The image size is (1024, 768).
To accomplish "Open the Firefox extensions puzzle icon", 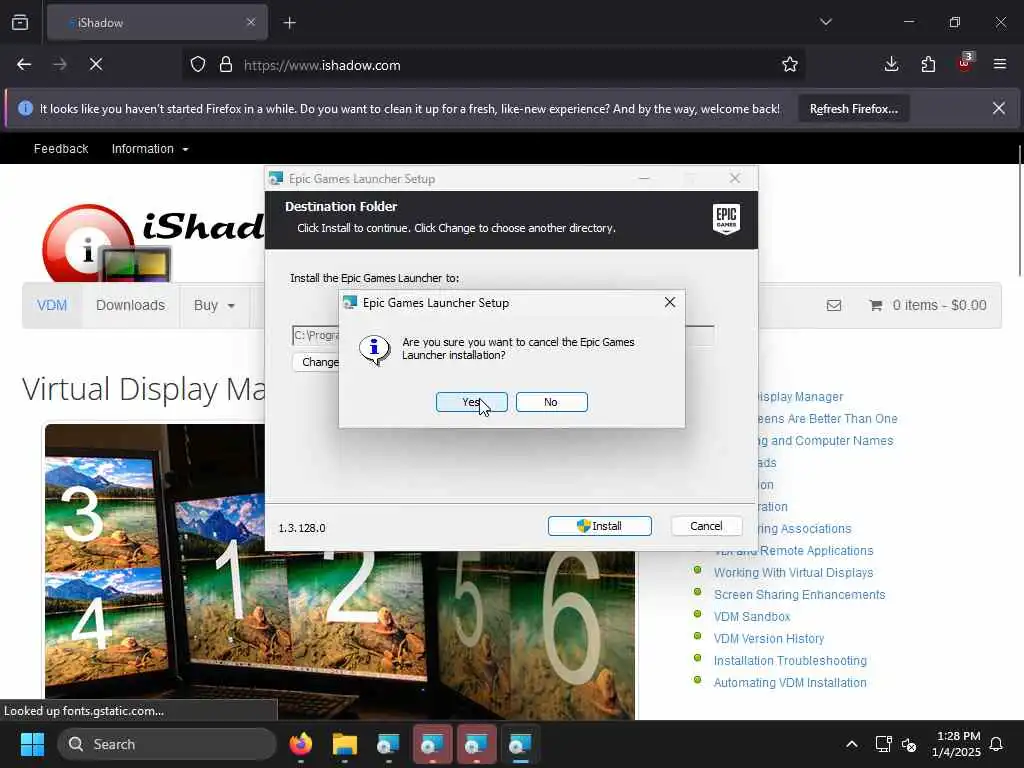I will 928,64.
